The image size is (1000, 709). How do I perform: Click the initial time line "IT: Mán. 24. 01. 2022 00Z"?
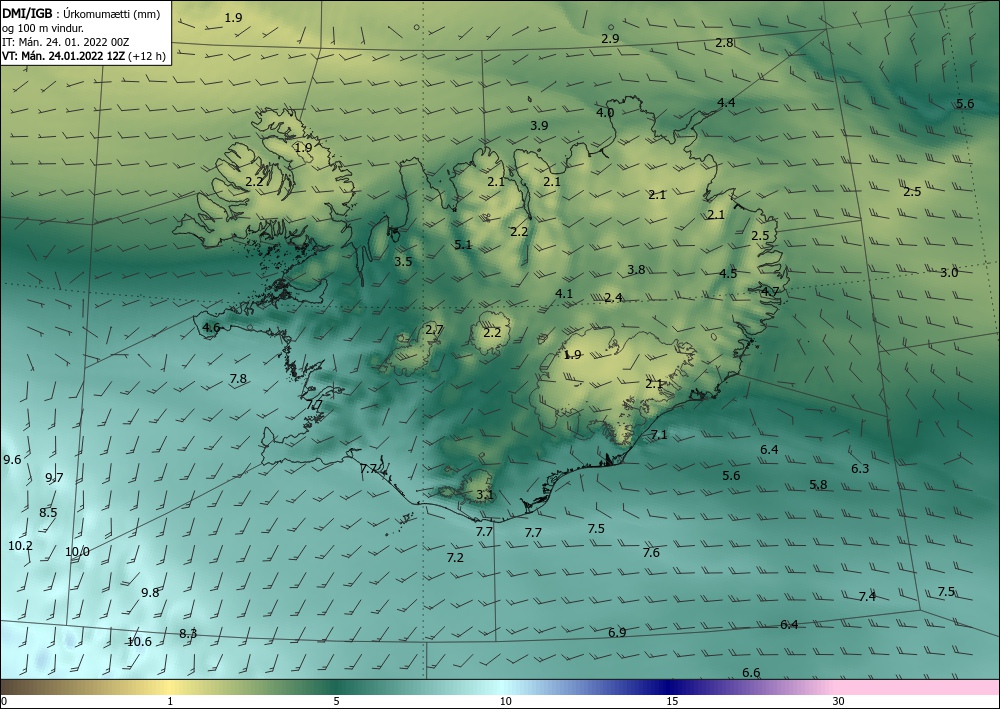[66, 42]
